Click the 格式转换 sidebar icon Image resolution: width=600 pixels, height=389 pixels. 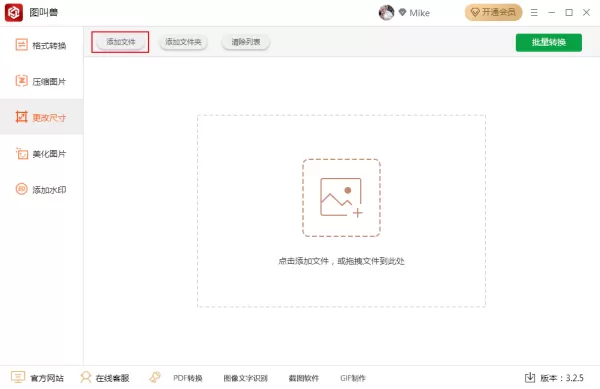tap(21, 45)
